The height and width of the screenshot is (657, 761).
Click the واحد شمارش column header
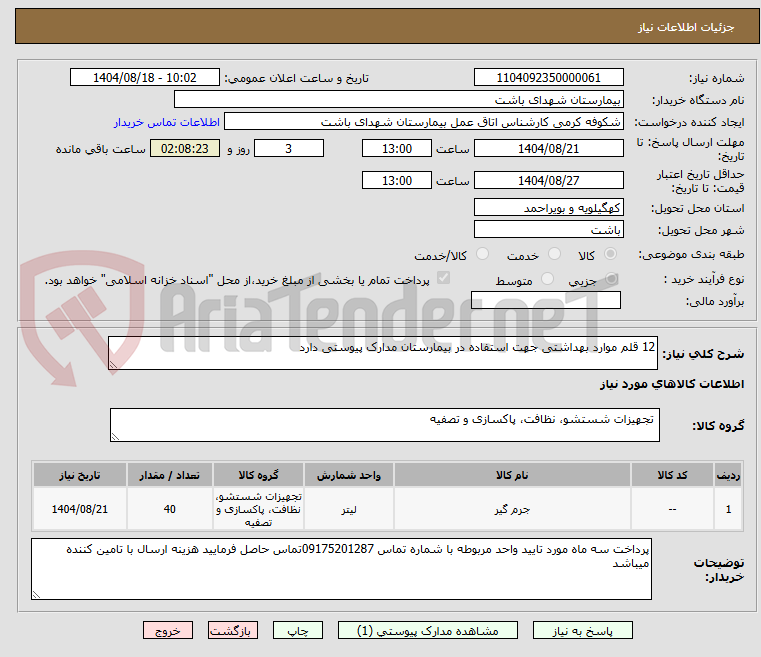[348, 475]
